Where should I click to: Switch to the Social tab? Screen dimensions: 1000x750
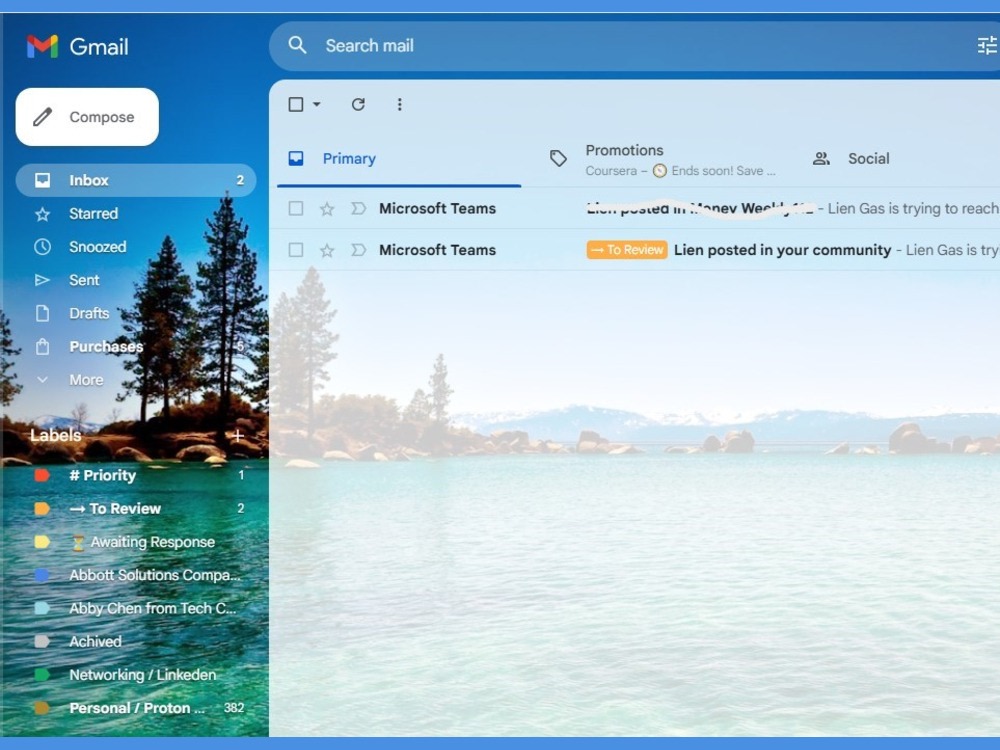(x=899, y=159)
